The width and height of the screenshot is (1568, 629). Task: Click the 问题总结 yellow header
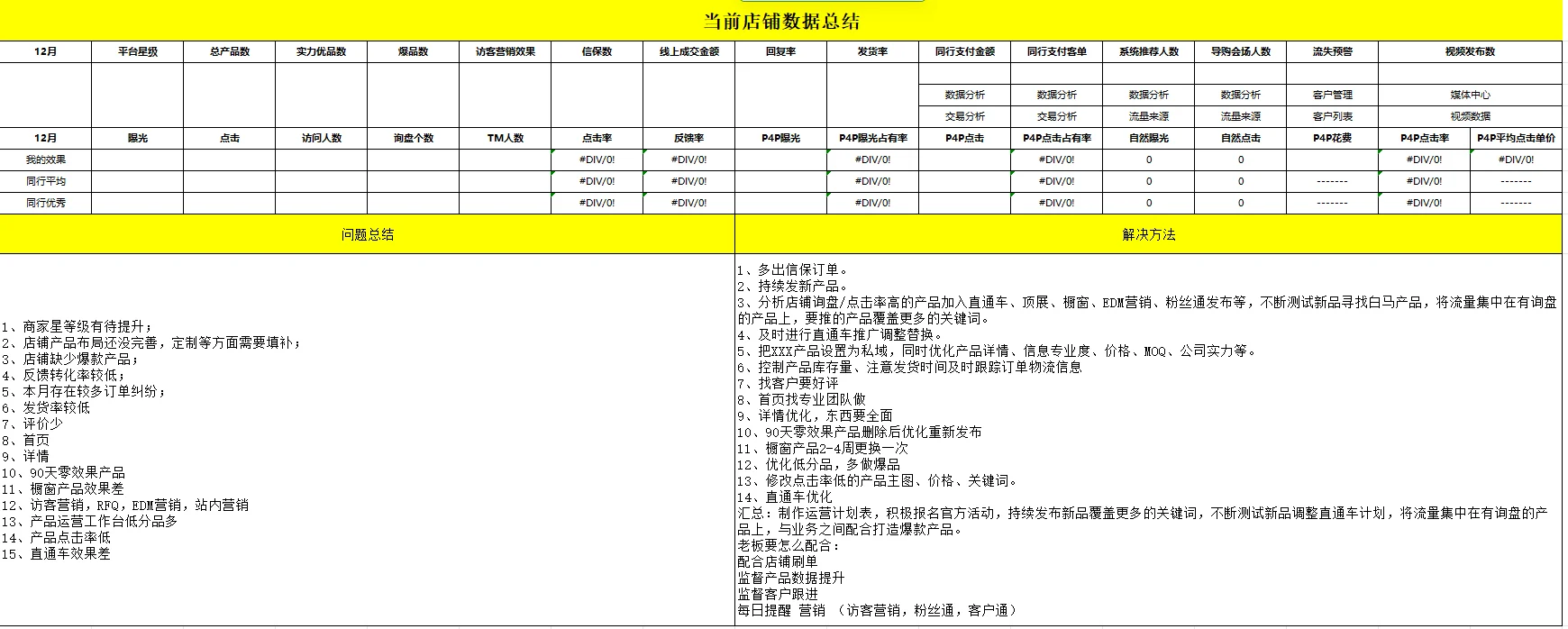[368, 234]
